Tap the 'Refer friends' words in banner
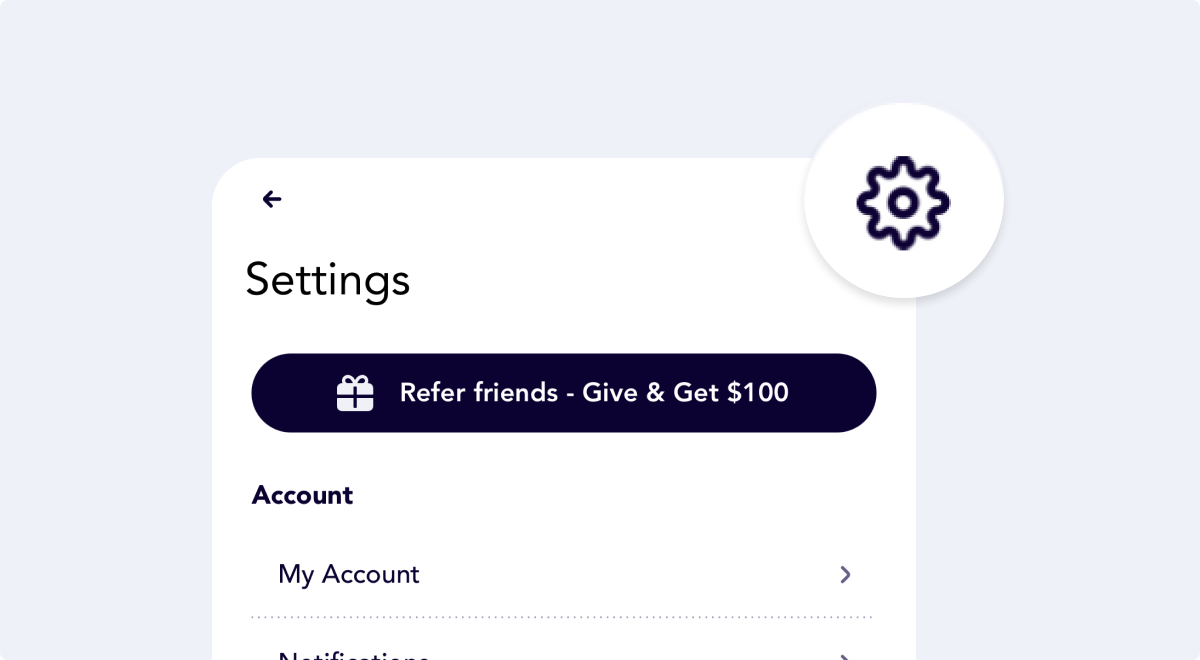Screen dimensions: 1200x660 (478, 393)
